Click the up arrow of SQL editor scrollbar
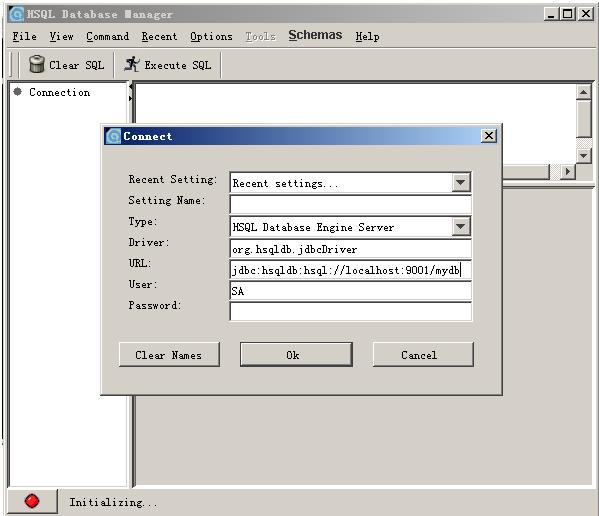 tap(583, 92)
